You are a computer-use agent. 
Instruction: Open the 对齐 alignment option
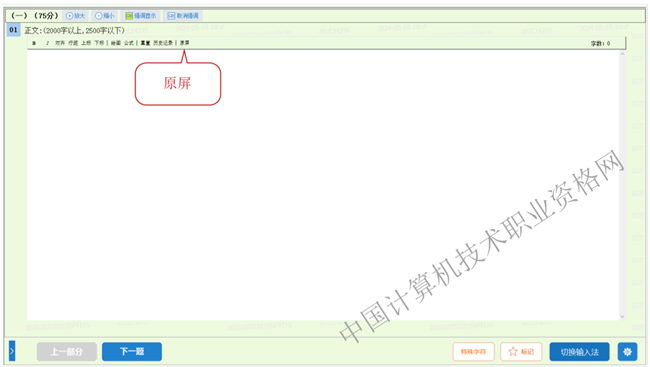pos(60,43)
